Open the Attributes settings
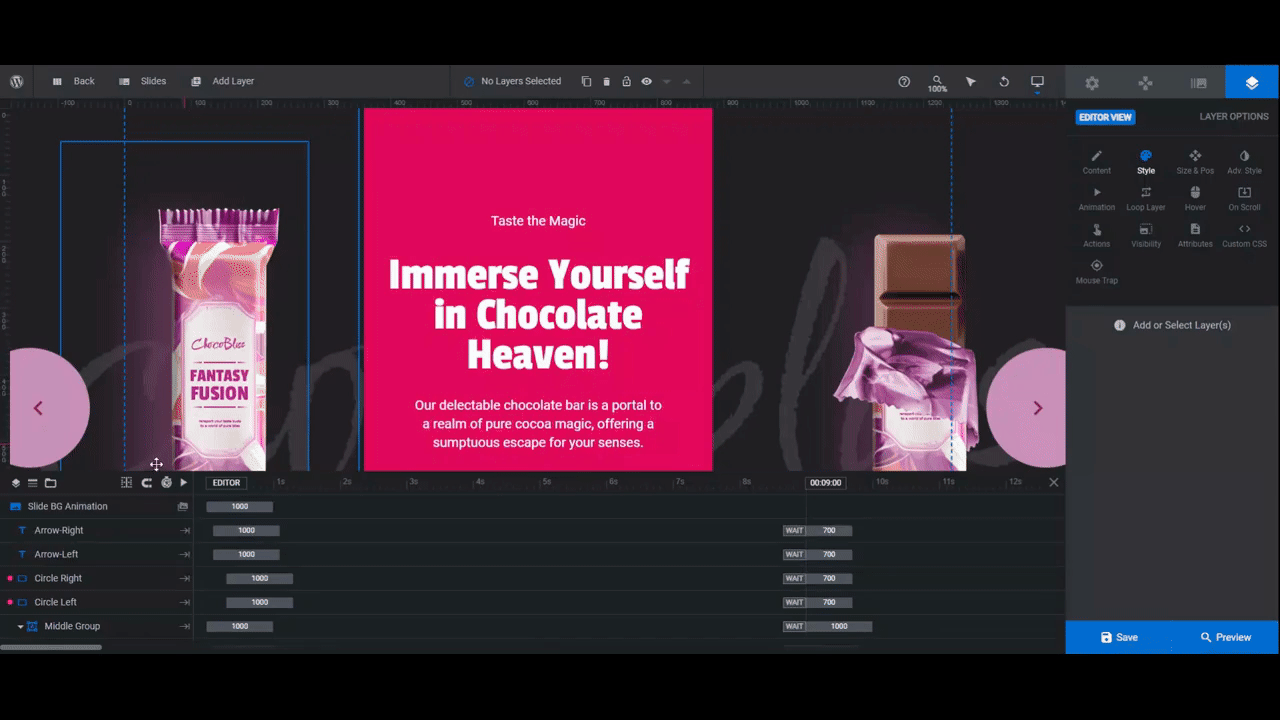The width and height of the screenshot is (1280, 720). click(1195, 236)
